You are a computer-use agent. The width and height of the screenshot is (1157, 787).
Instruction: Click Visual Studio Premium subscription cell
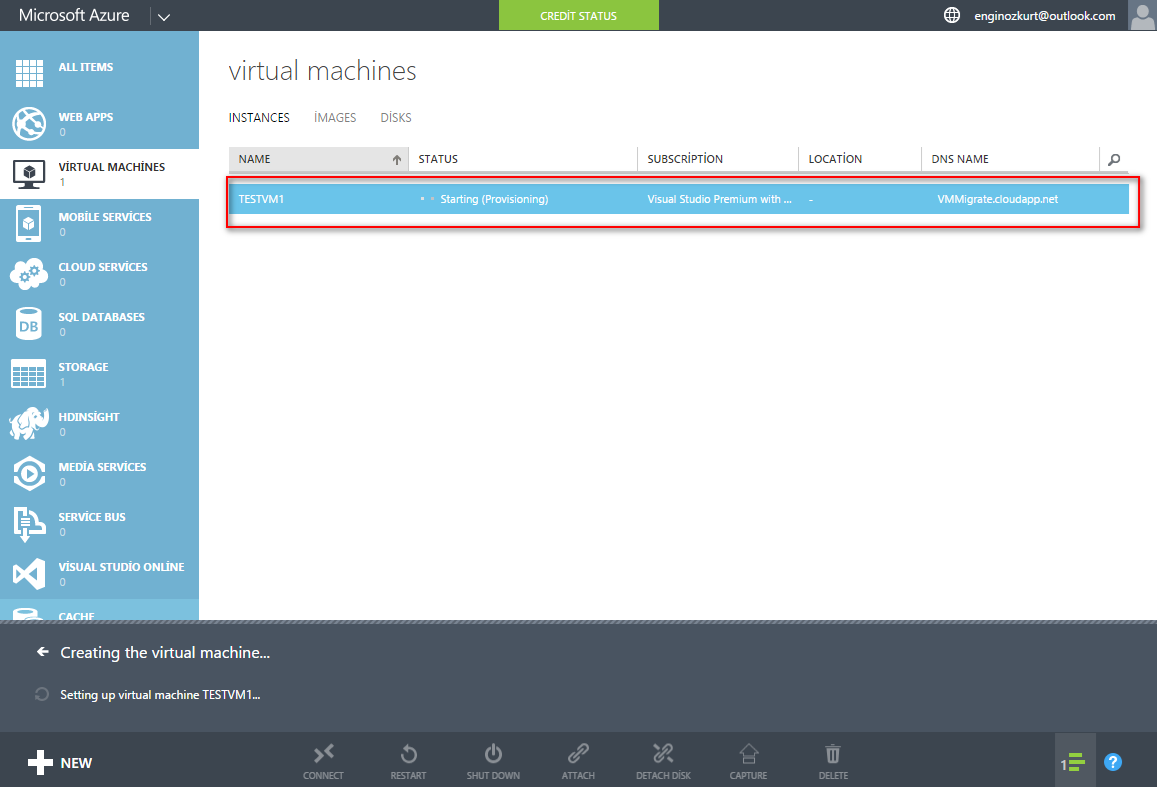tap(719, 199)
